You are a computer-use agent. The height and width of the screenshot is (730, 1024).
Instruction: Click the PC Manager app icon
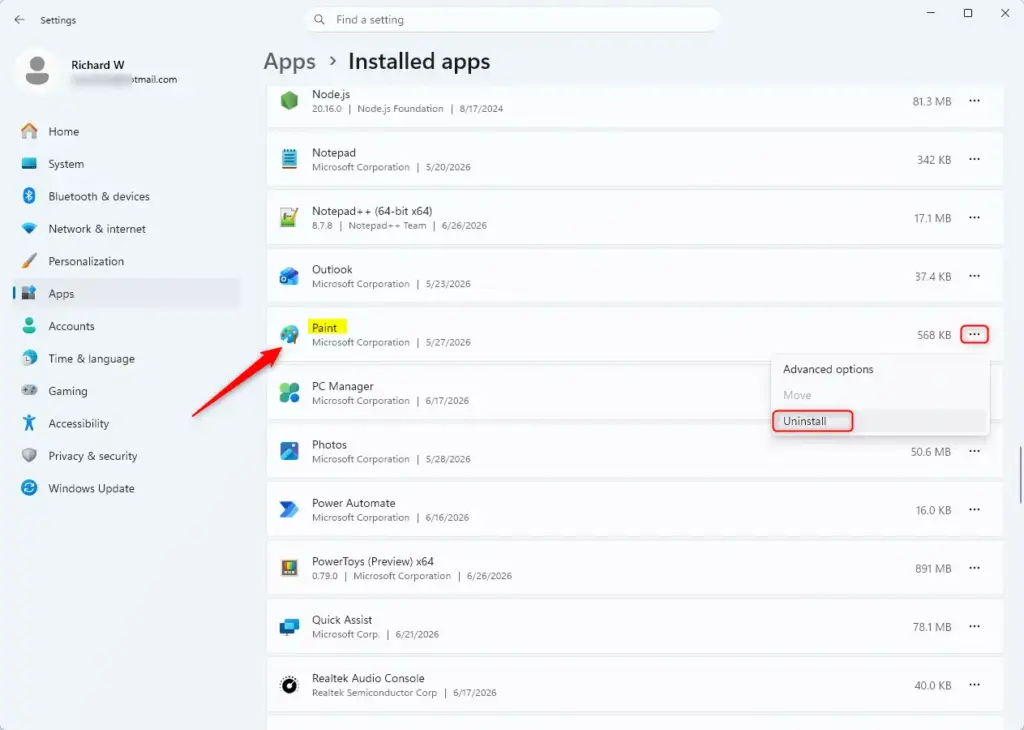tap(289, 392)
